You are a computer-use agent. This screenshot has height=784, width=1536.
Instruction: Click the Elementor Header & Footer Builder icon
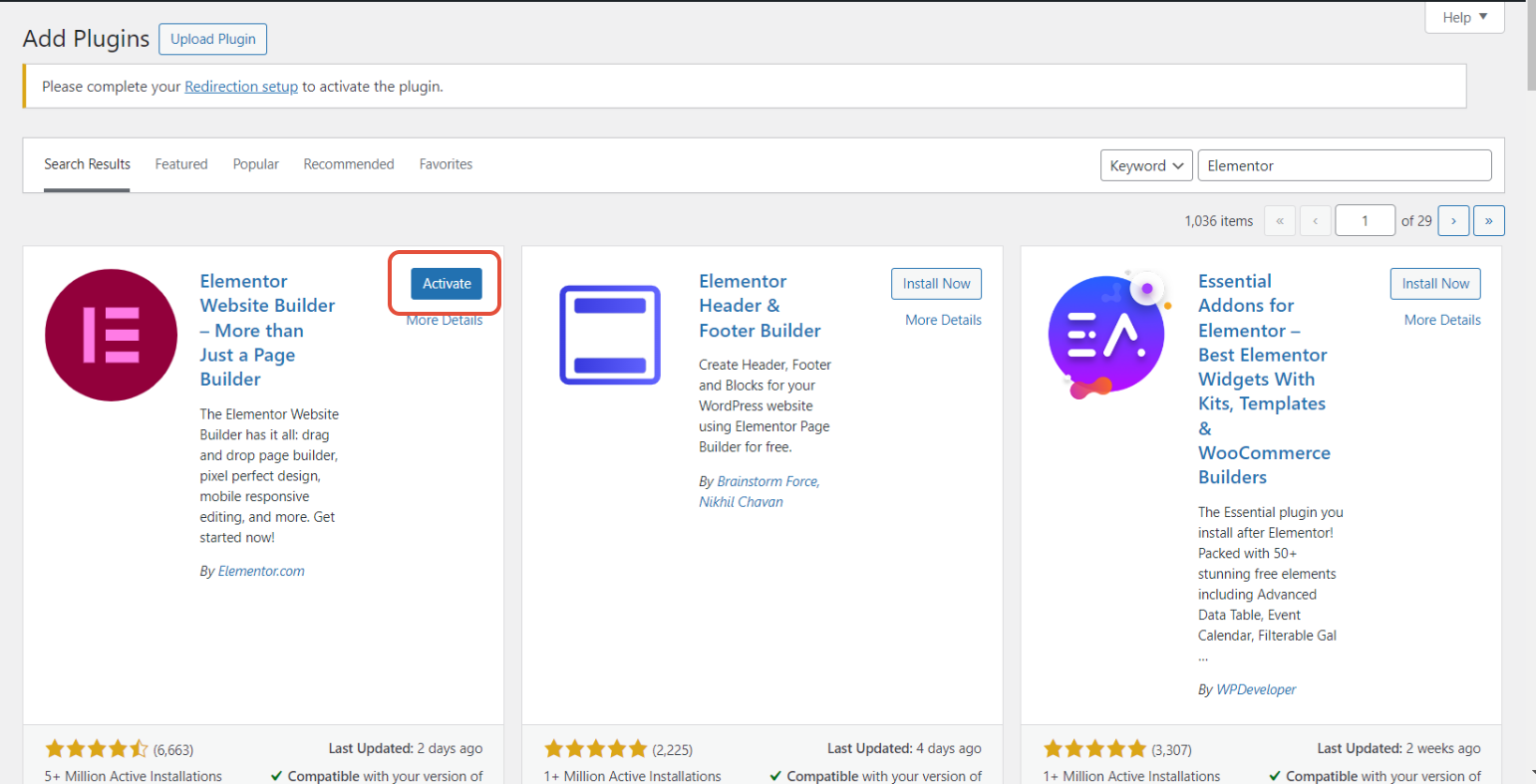[x=610, y=335]
